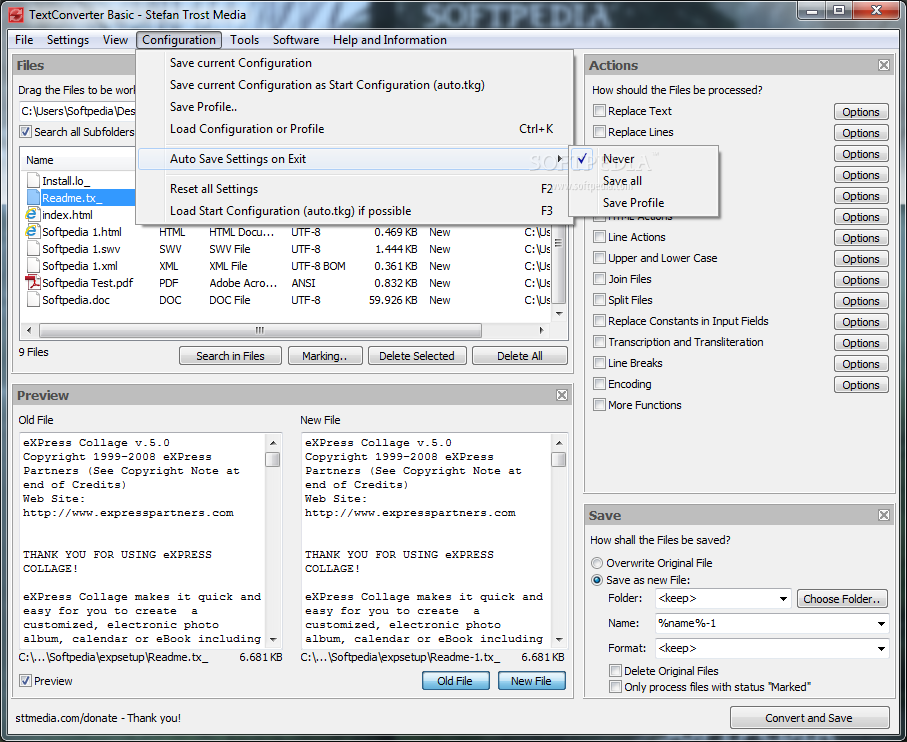The width and height of the screenshot is (907, 742).
Task: Check Upper and Lower Case
Action: 599,258
